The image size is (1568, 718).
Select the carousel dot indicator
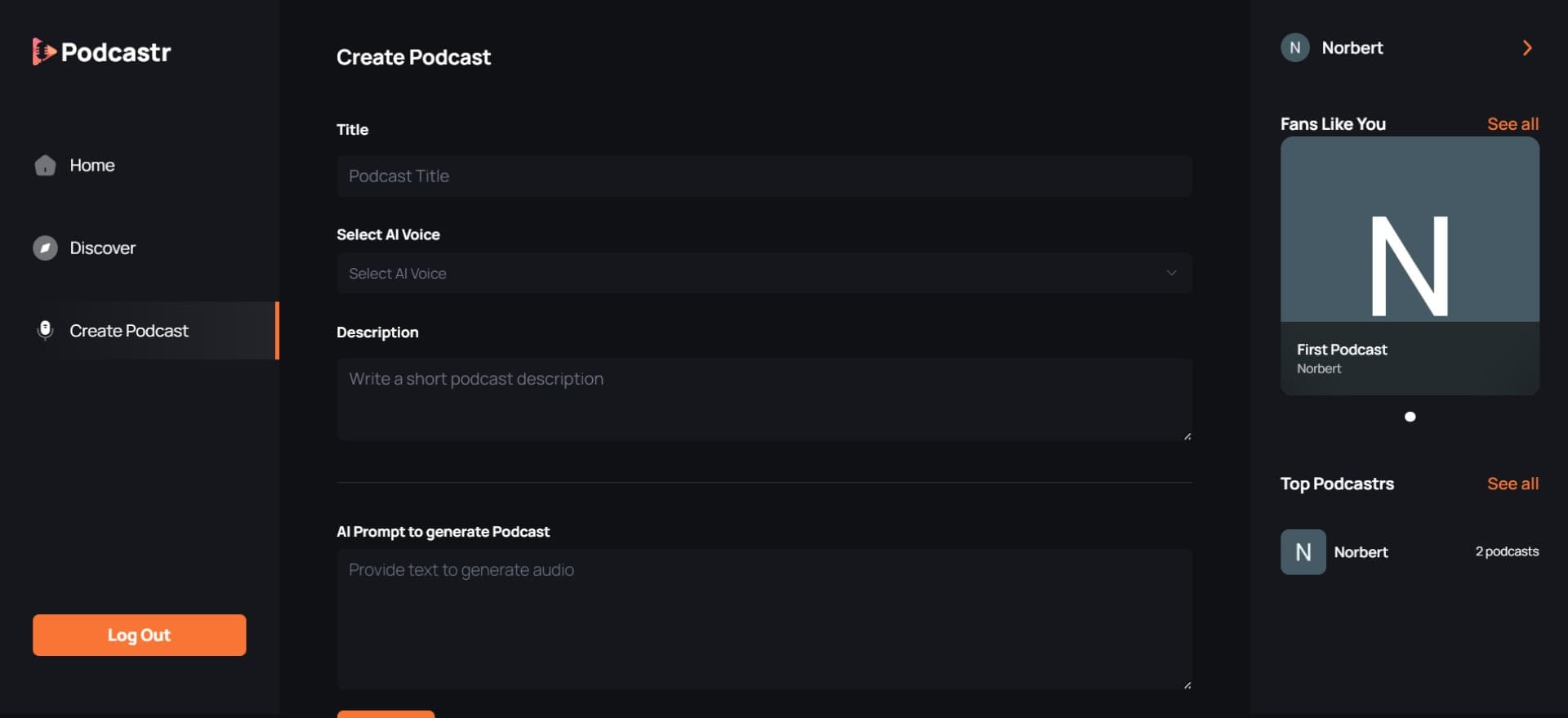click(x=1410, y=417)
